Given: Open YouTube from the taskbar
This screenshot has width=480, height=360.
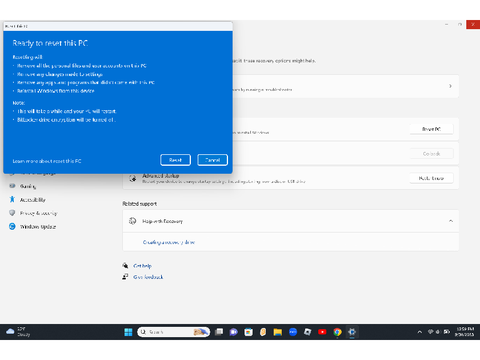Looking at the screenshot, I should coord(322,332).
